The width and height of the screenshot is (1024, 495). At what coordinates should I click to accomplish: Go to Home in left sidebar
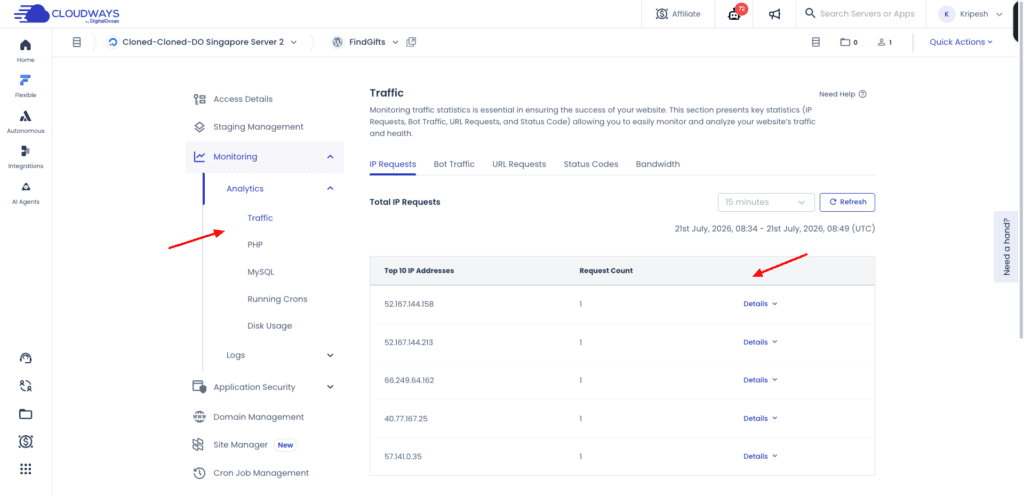point(25,50)
